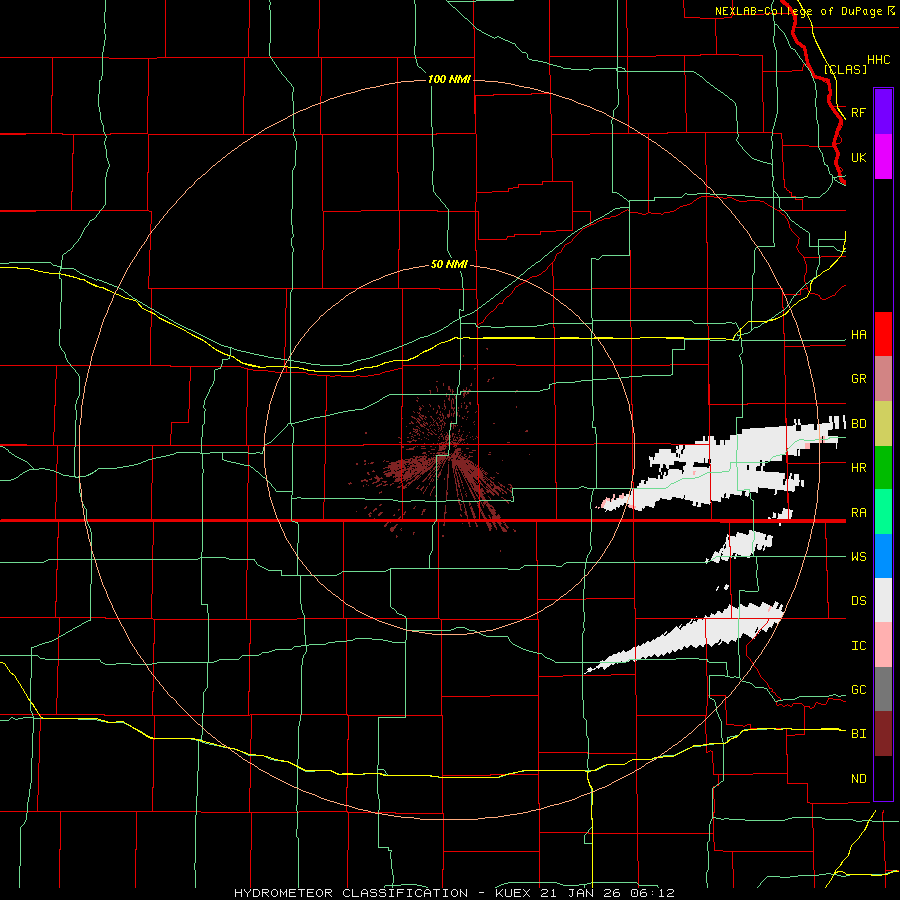Click the ND legend label
Screen dimensions: 900x900
click(859, 779)
